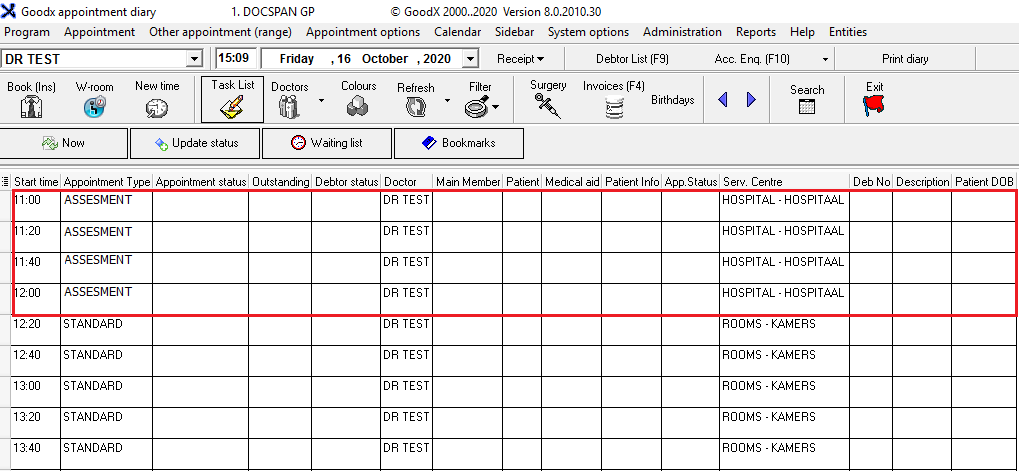This screenshot has width=1019, height=471.
Task: Select the 12:20 start time cell
Action: (x=36, y=330)
